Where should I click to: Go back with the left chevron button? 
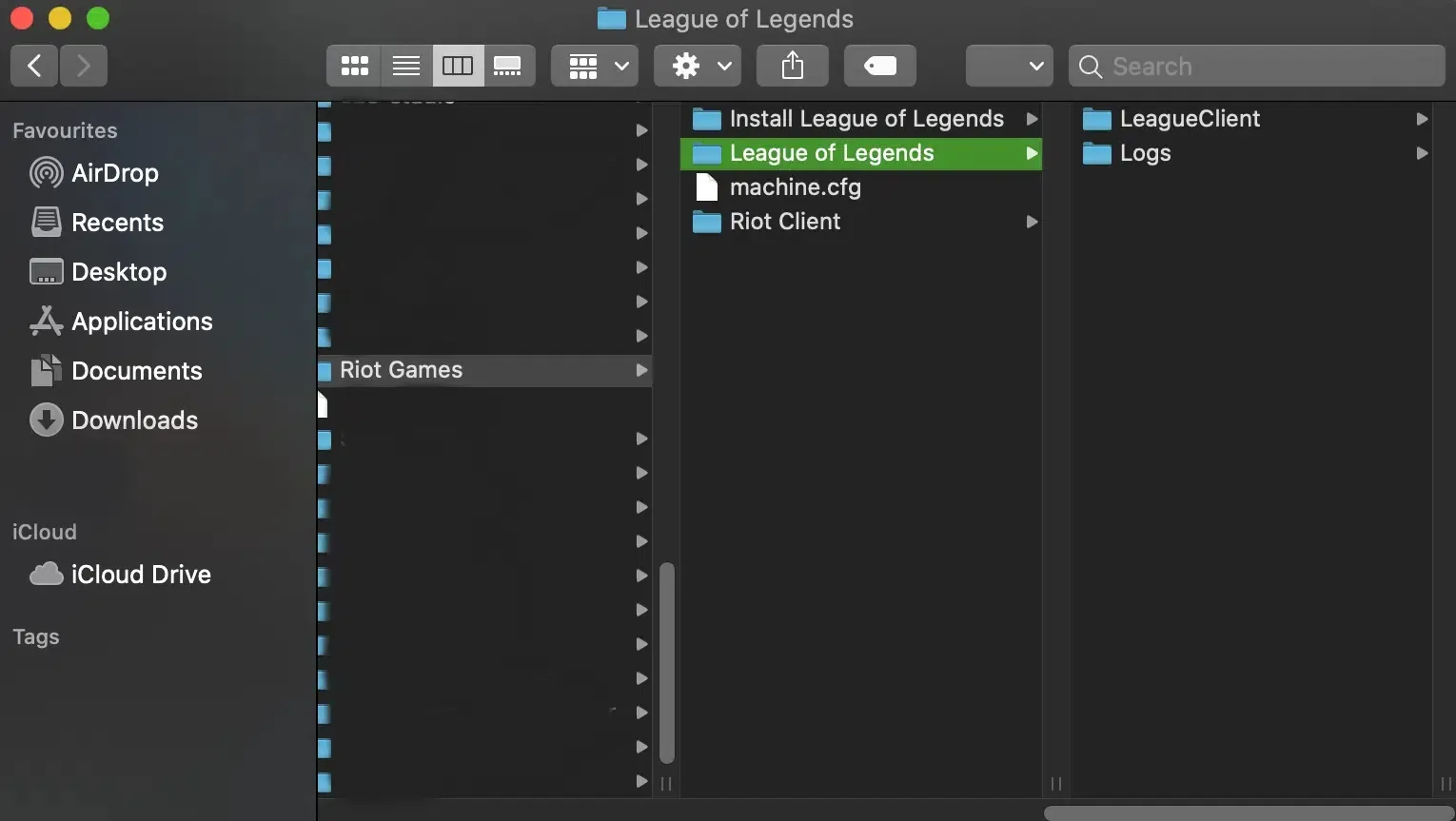pos(34,66)
